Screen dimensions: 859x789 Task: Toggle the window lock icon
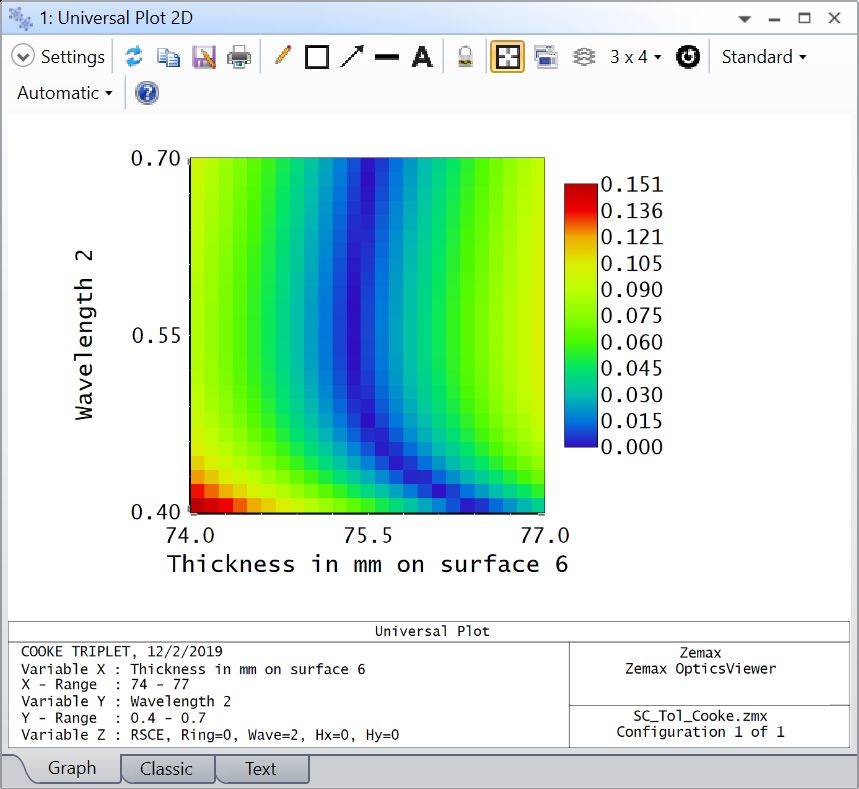(465, 57)
